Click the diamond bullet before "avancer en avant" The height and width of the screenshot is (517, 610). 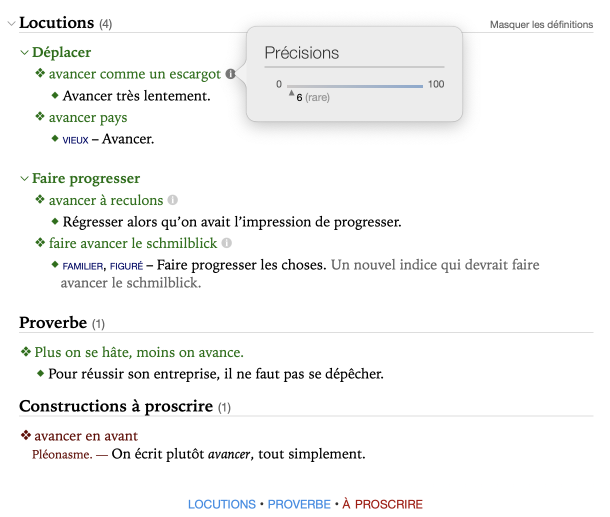(x=26, y=436)
